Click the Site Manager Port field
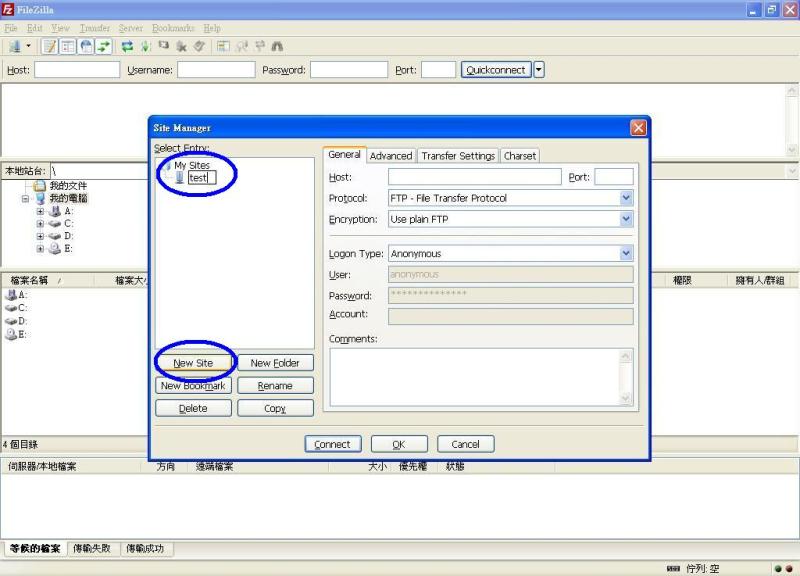Image resolution: width=800 pixels, height=576 pixels. pyautogui.click(x=614, y=177)
